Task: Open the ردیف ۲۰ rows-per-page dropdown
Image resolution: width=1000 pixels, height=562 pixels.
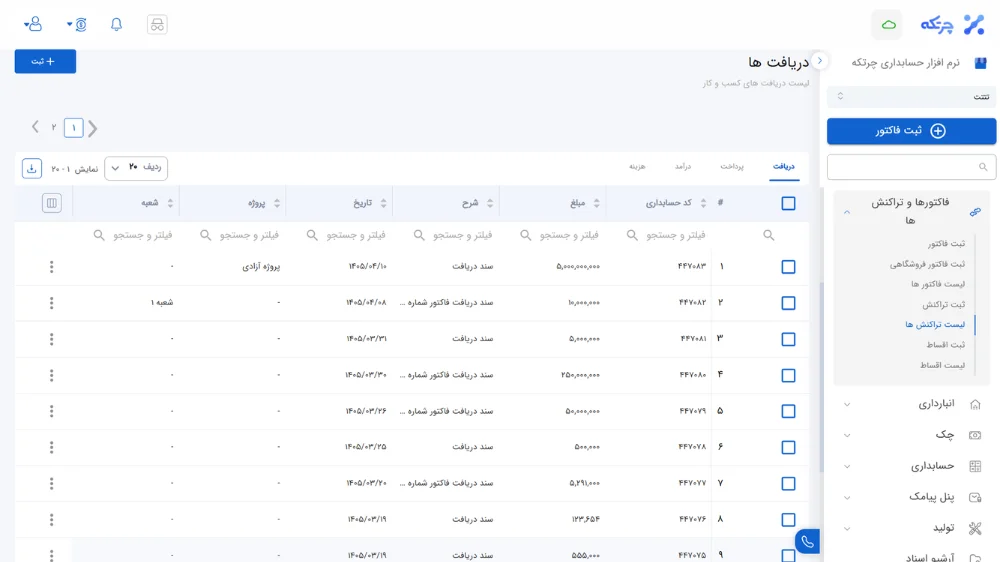Action: pyautogui.click(x=136, y=168)
